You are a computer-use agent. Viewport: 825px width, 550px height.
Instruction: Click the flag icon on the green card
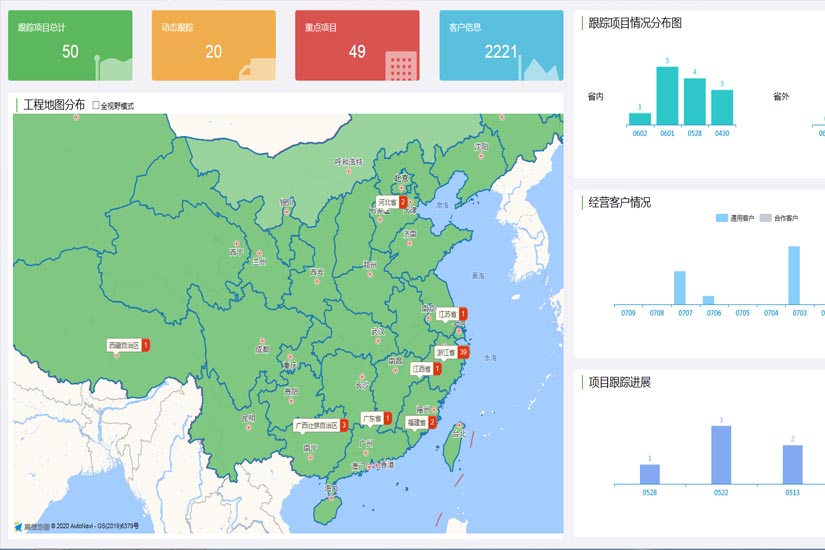pyautogui.click(x=113, y=65)
